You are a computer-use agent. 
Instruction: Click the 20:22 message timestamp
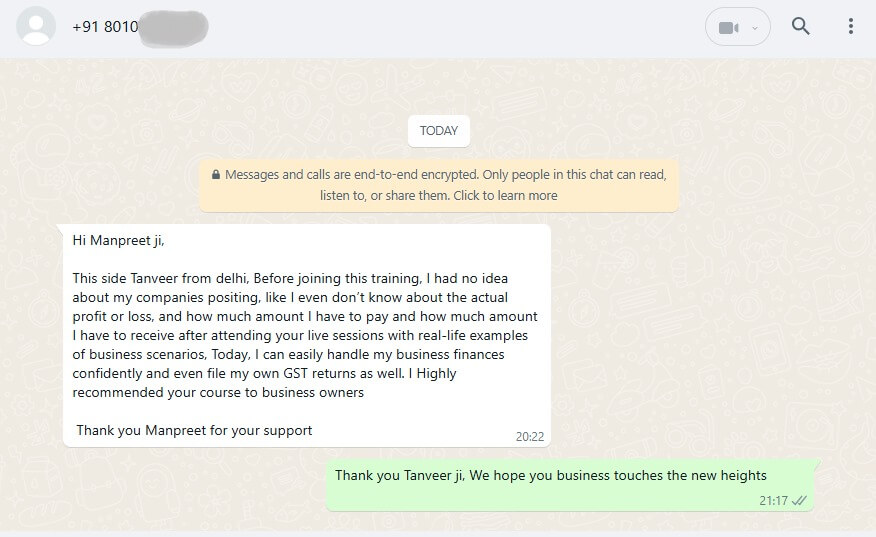pos(529,436)
